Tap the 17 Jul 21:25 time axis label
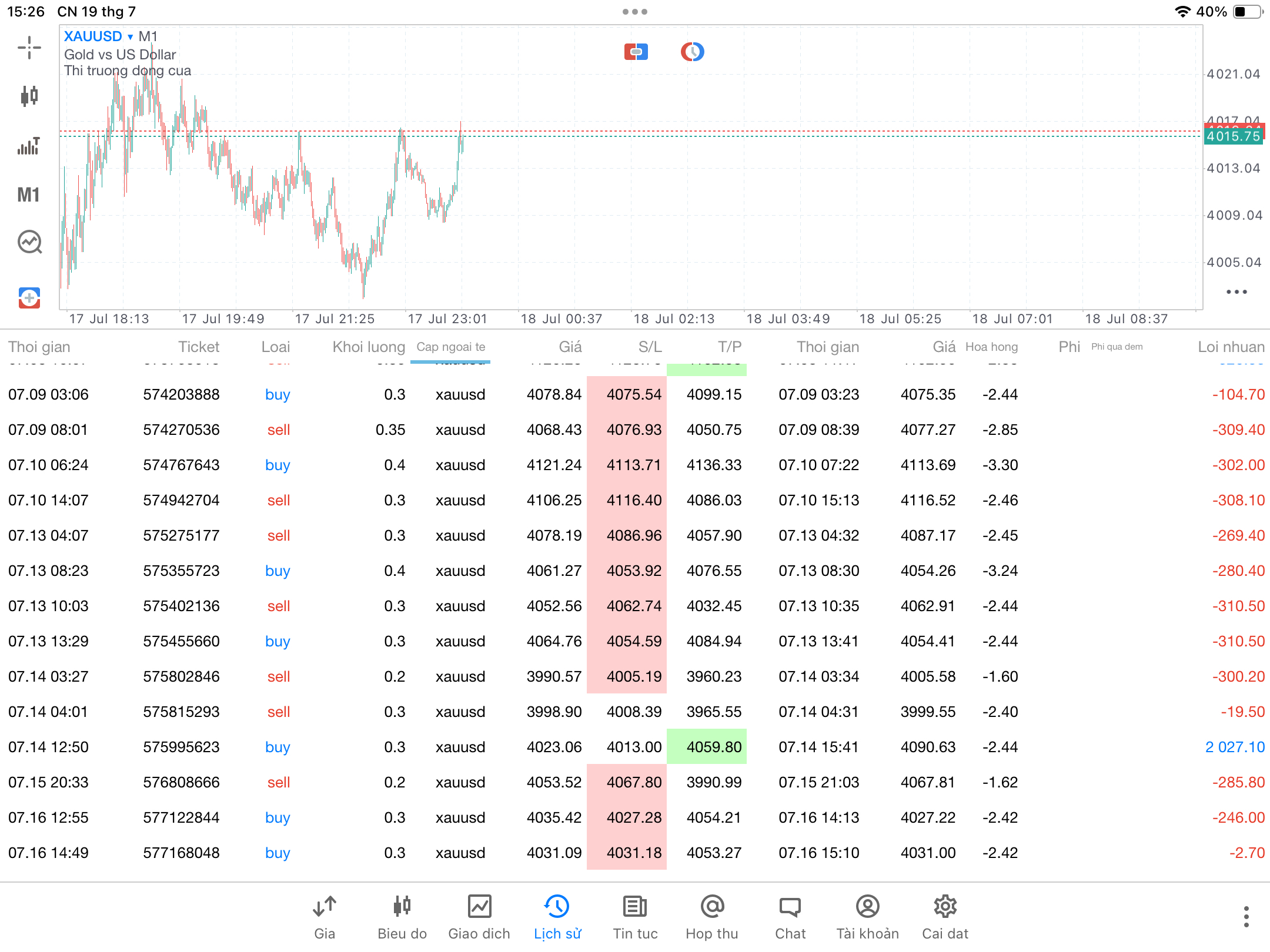This screenshot has width=1270, height=952. tap(335, 319)
